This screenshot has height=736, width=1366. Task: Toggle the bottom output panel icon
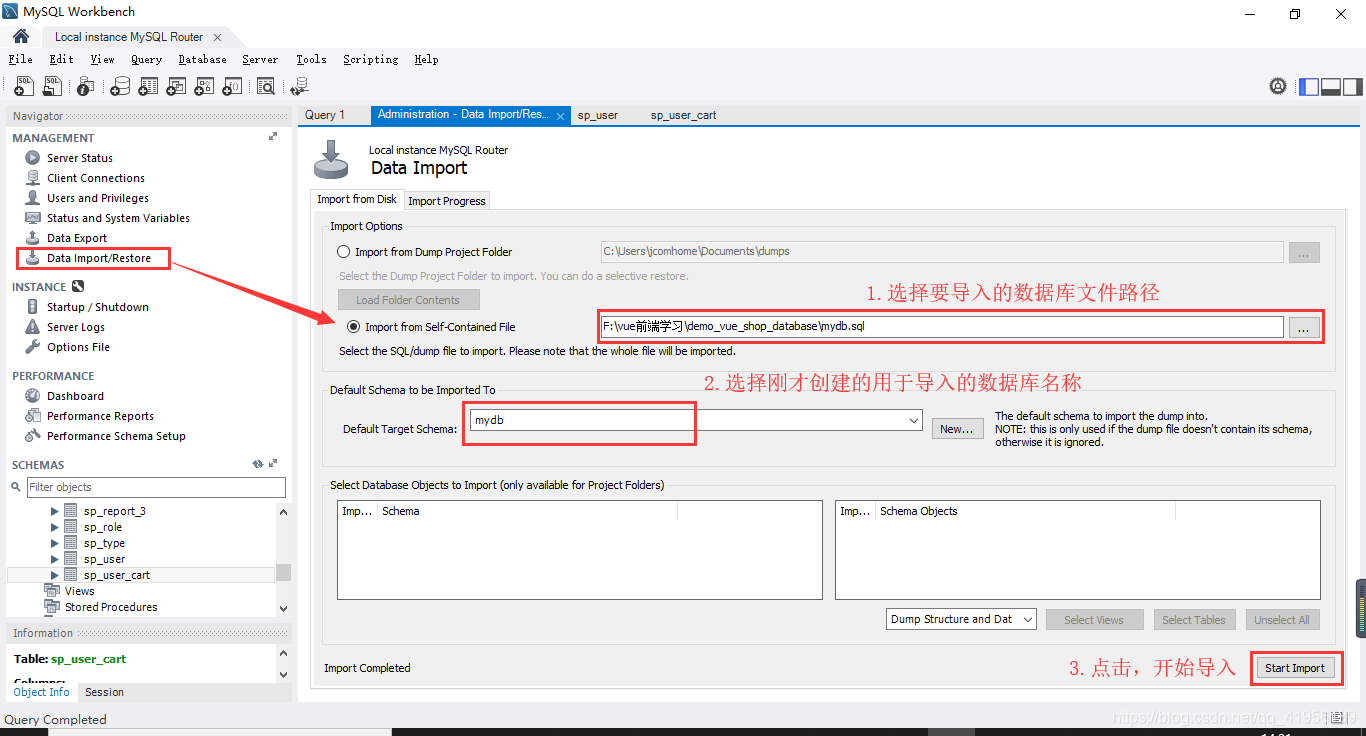point(1331,87)
